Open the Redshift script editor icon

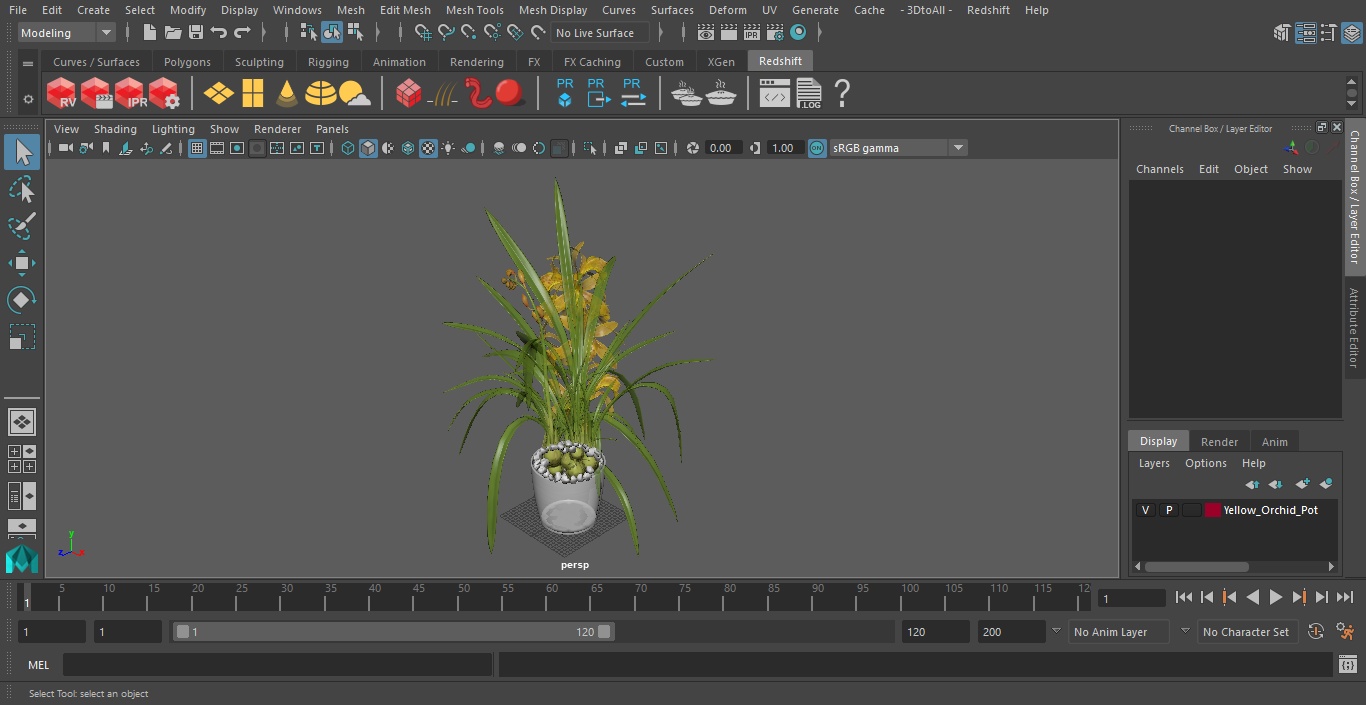pyautogui.click(x=774, y=94)
